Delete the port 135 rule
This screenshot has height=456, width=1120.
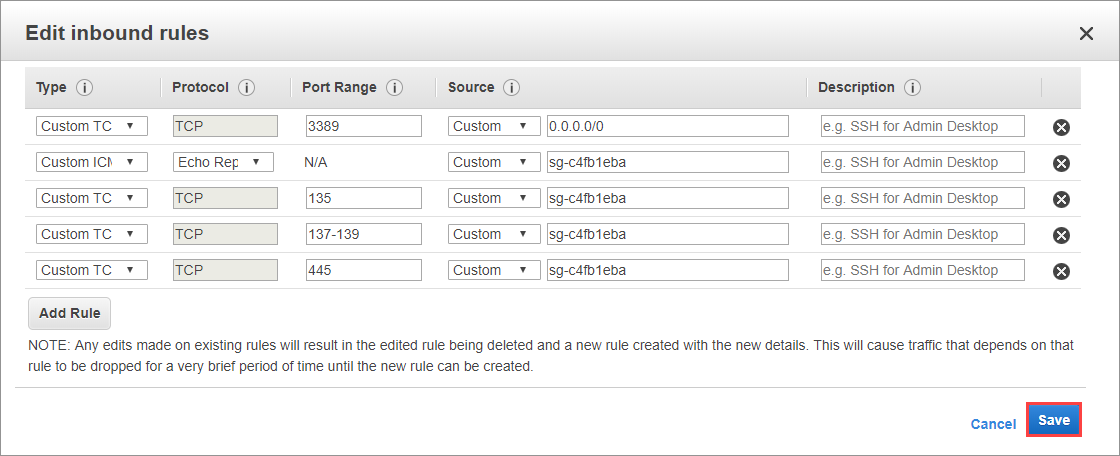point(1061,199)
